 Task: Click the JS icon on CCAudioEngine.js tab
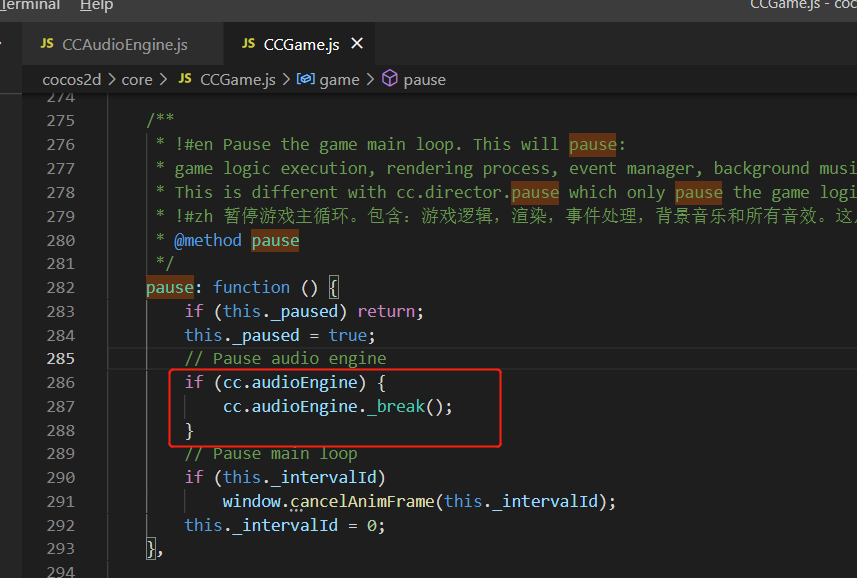pyautogui.click(x=47, y=44)
